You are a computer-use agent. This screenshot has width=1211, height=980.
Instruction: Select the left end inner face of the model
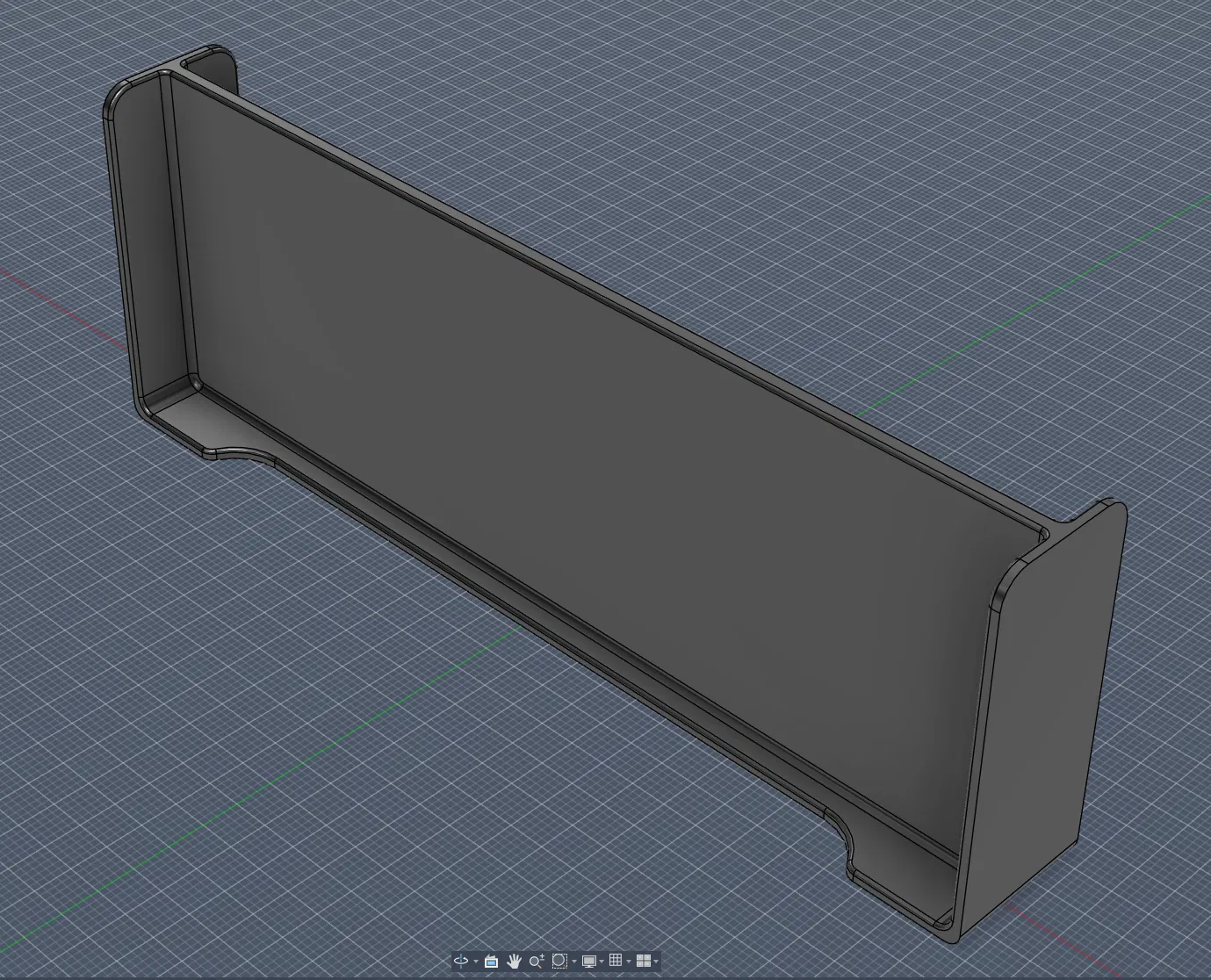[x=151, y=241]
